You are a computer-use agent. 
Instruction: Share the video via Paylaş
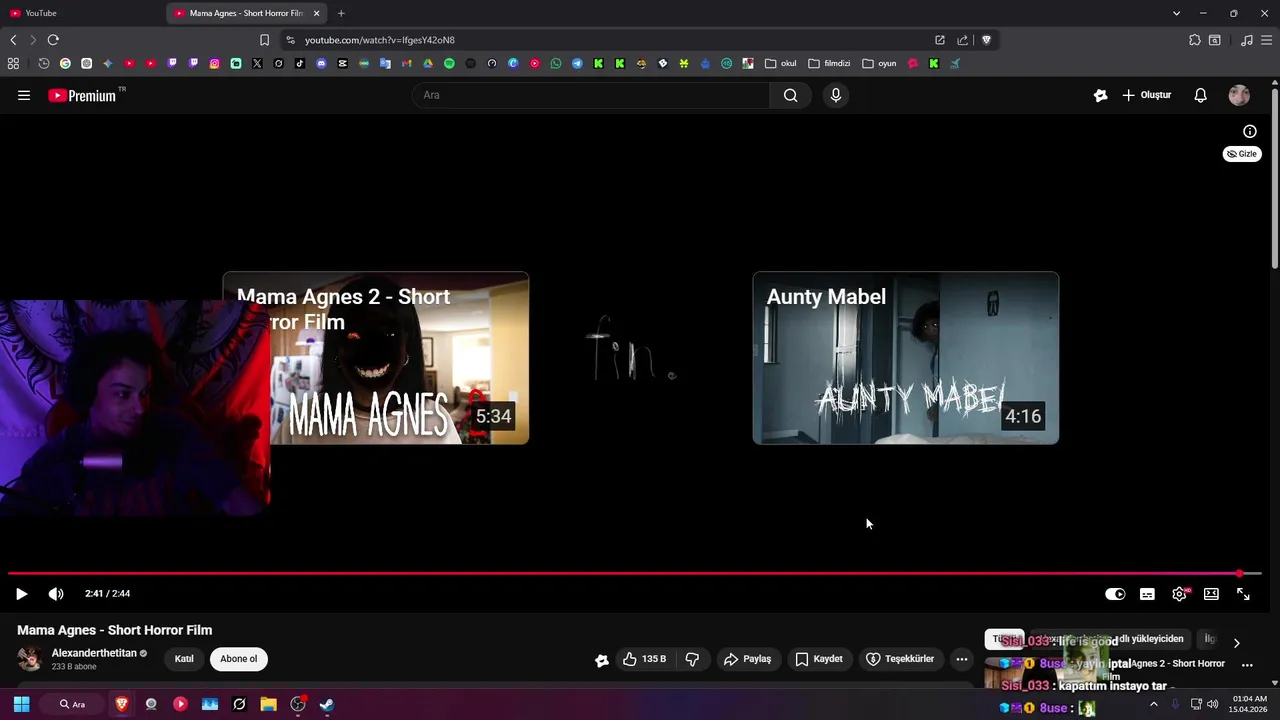(x=748, y=659)
